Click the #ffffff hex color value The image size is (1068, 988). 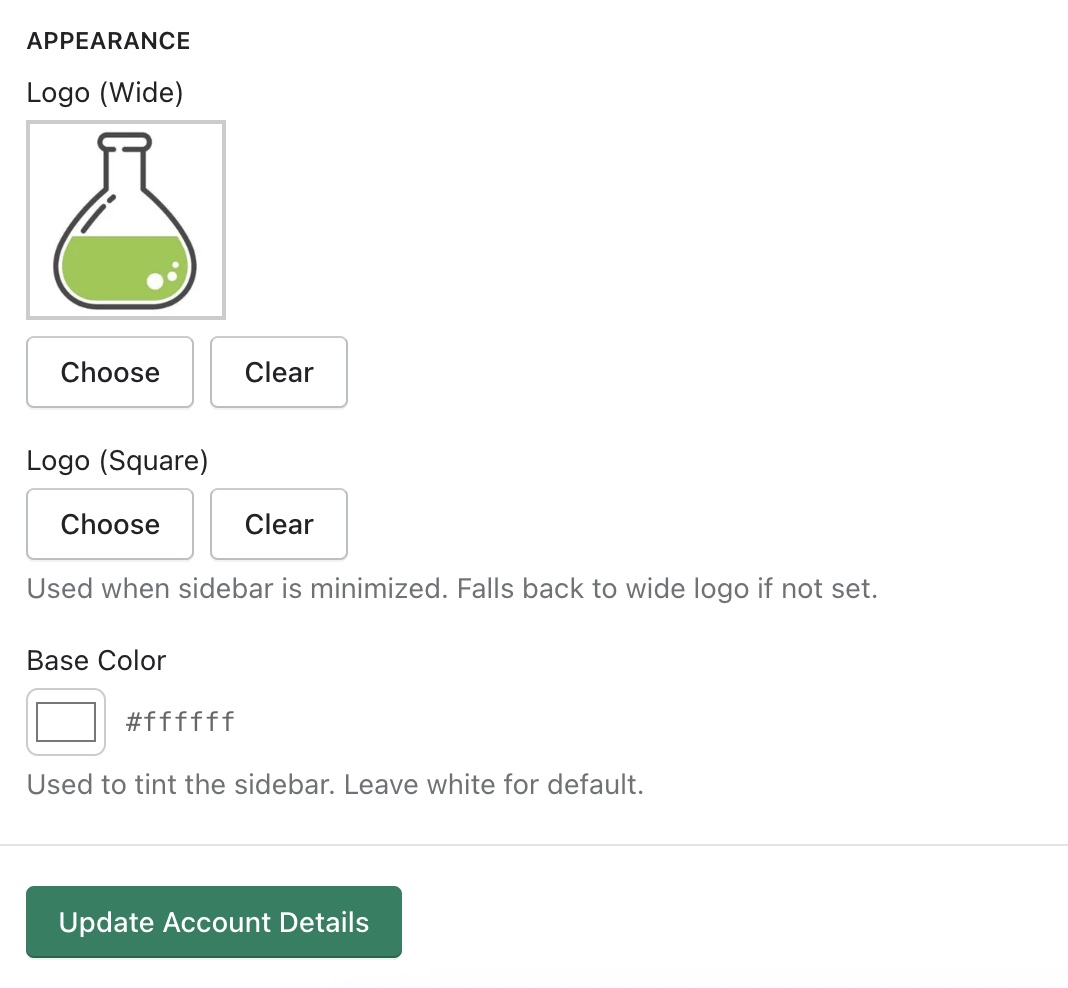pos(180,722)
